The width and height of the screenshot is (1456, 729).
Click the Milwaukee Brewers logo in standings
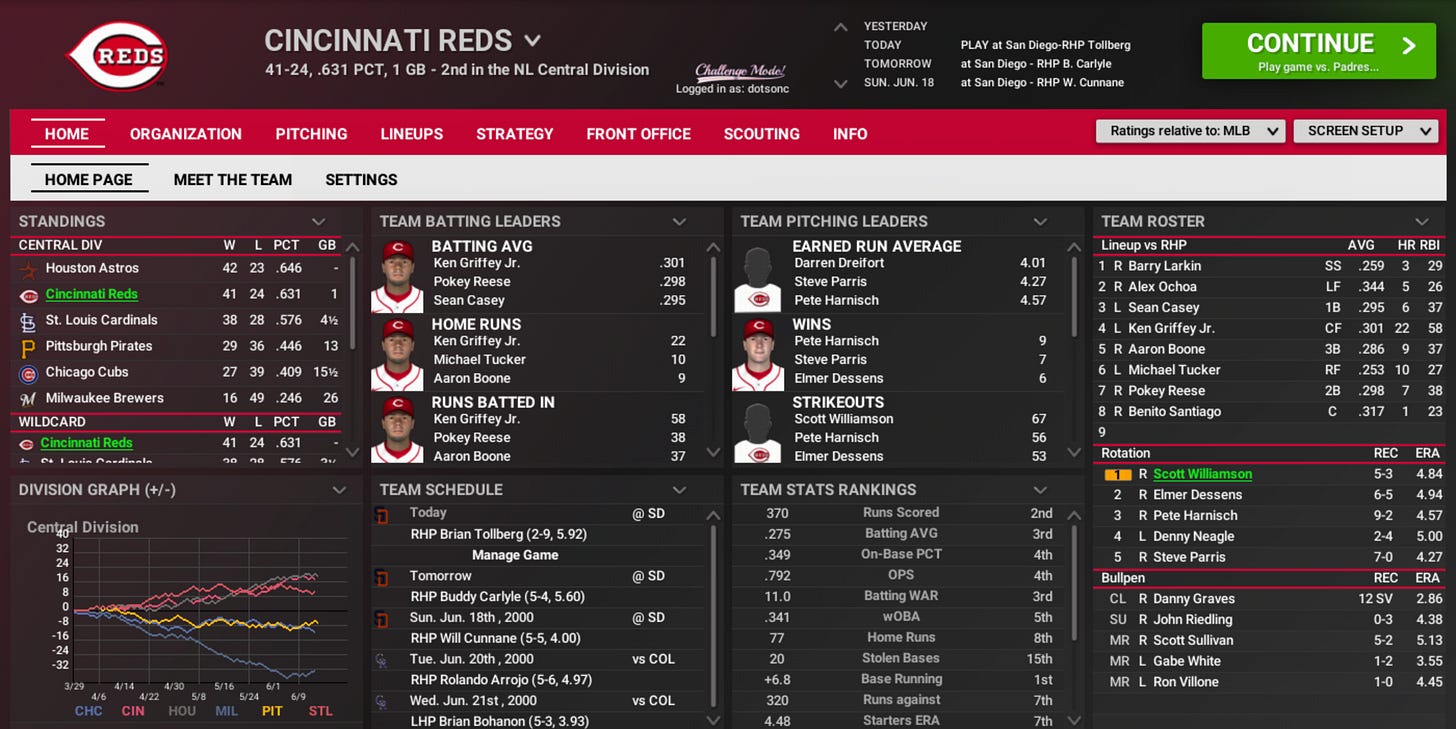click(x=28, y=398)
